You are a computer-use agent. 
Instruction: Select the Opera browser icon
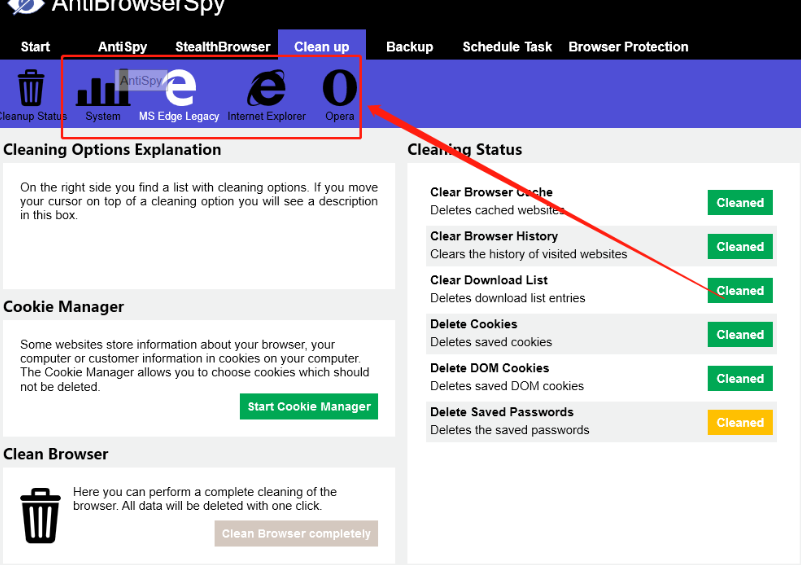tap(340, 88)
